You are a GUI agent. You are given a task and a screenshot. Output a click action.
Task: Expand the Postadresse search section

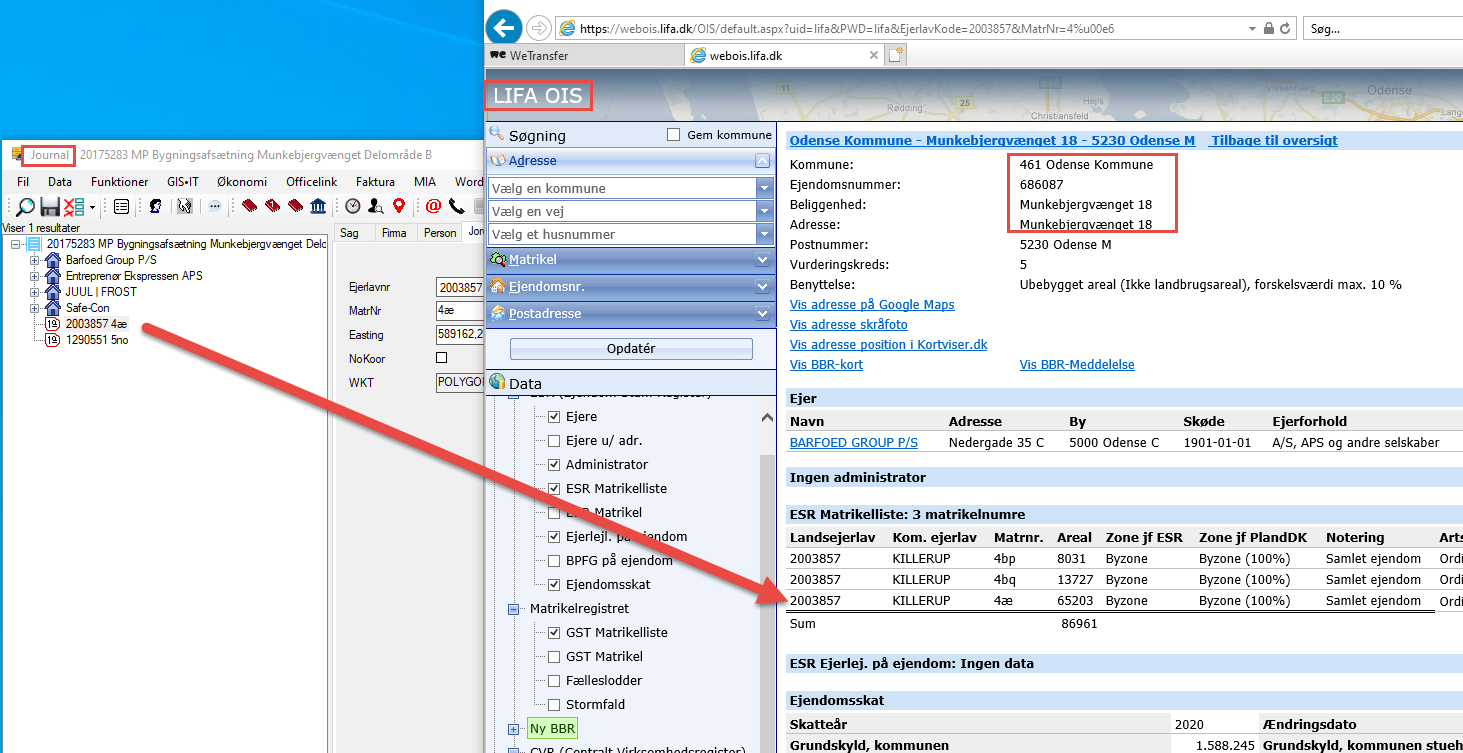click(763, 314)
